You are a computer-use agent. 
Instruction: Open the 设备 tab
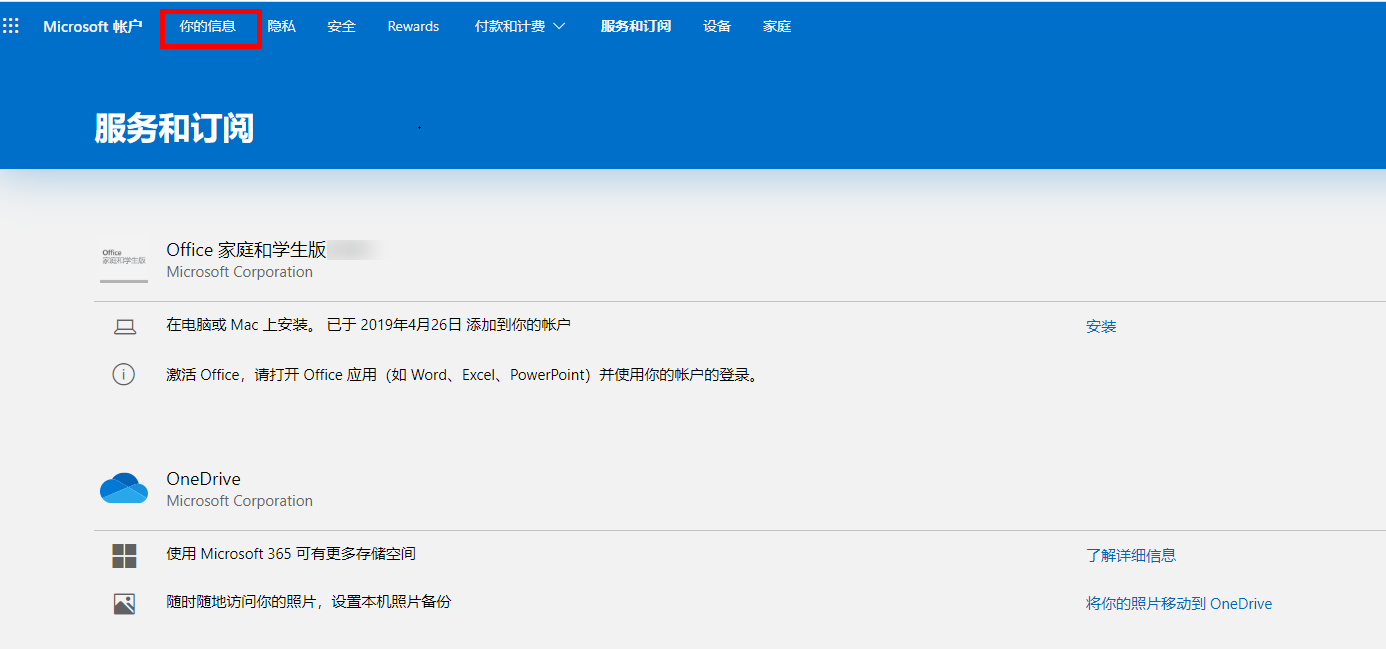(716, 27)
